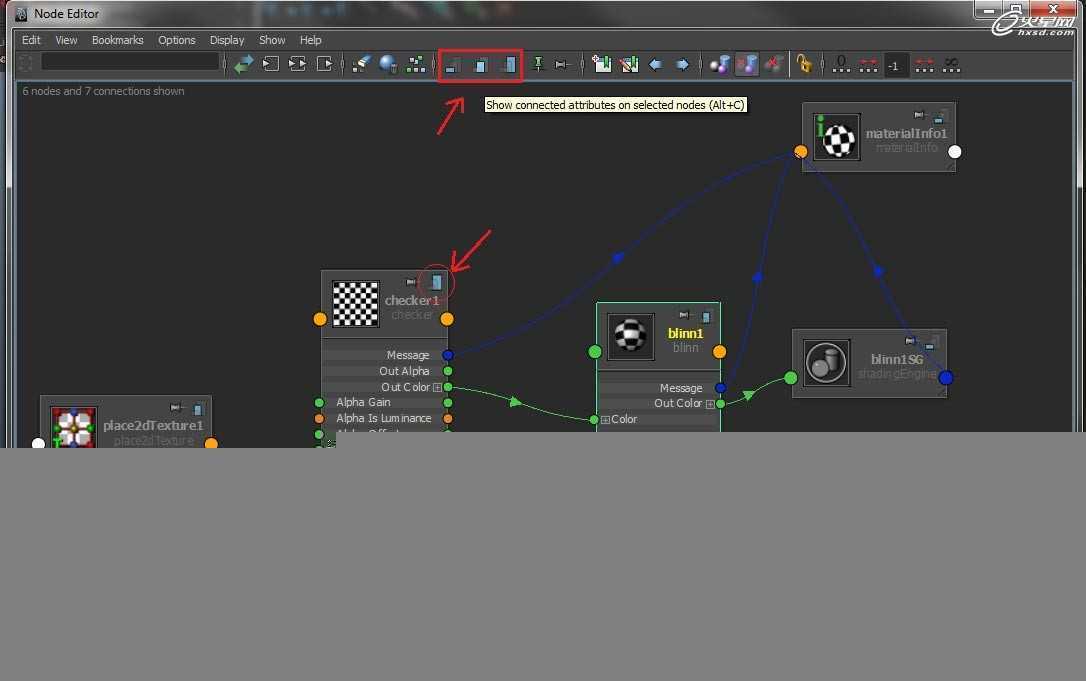Open the Display menu

227,40
